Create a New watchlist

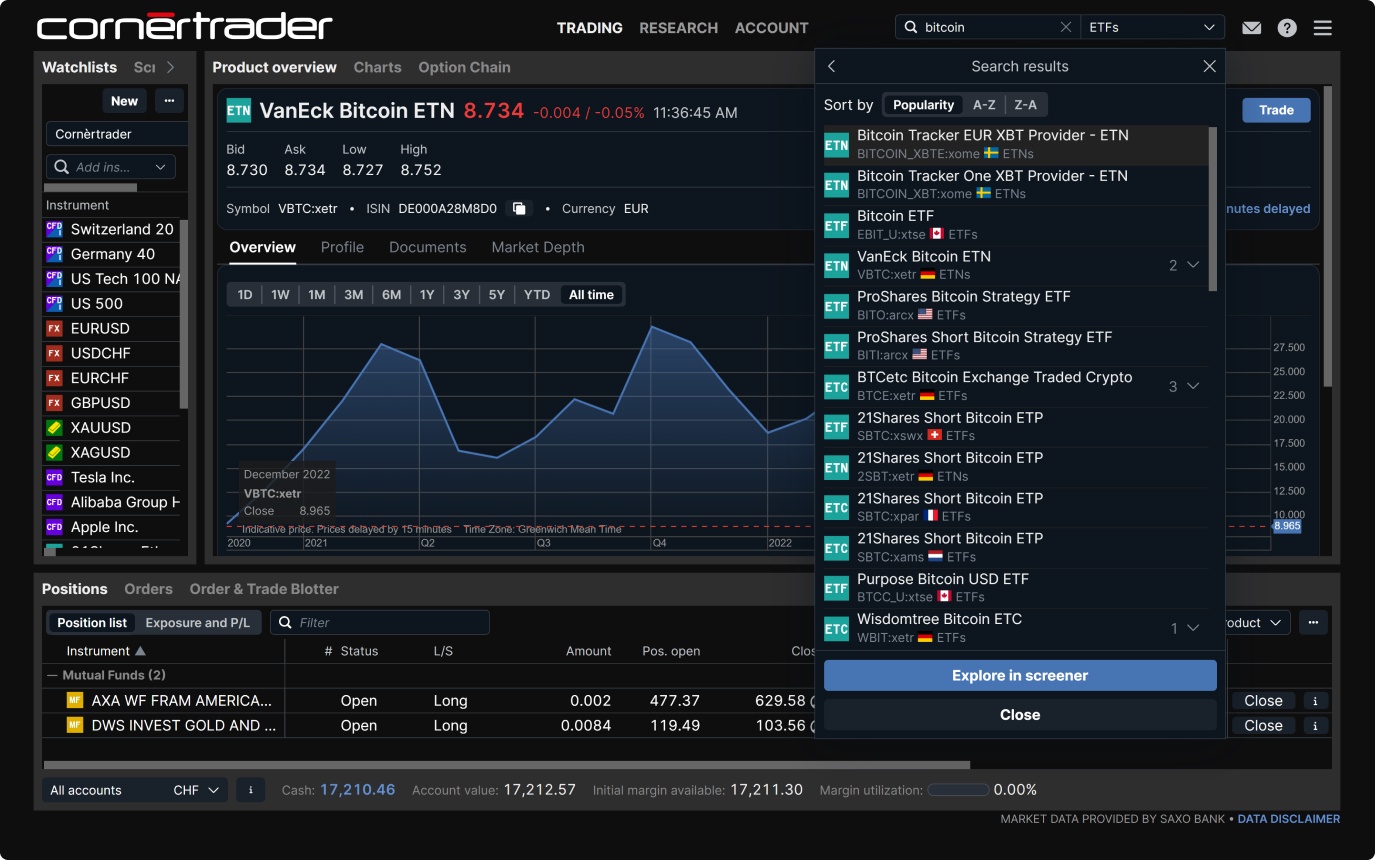[x=125, y=101]
